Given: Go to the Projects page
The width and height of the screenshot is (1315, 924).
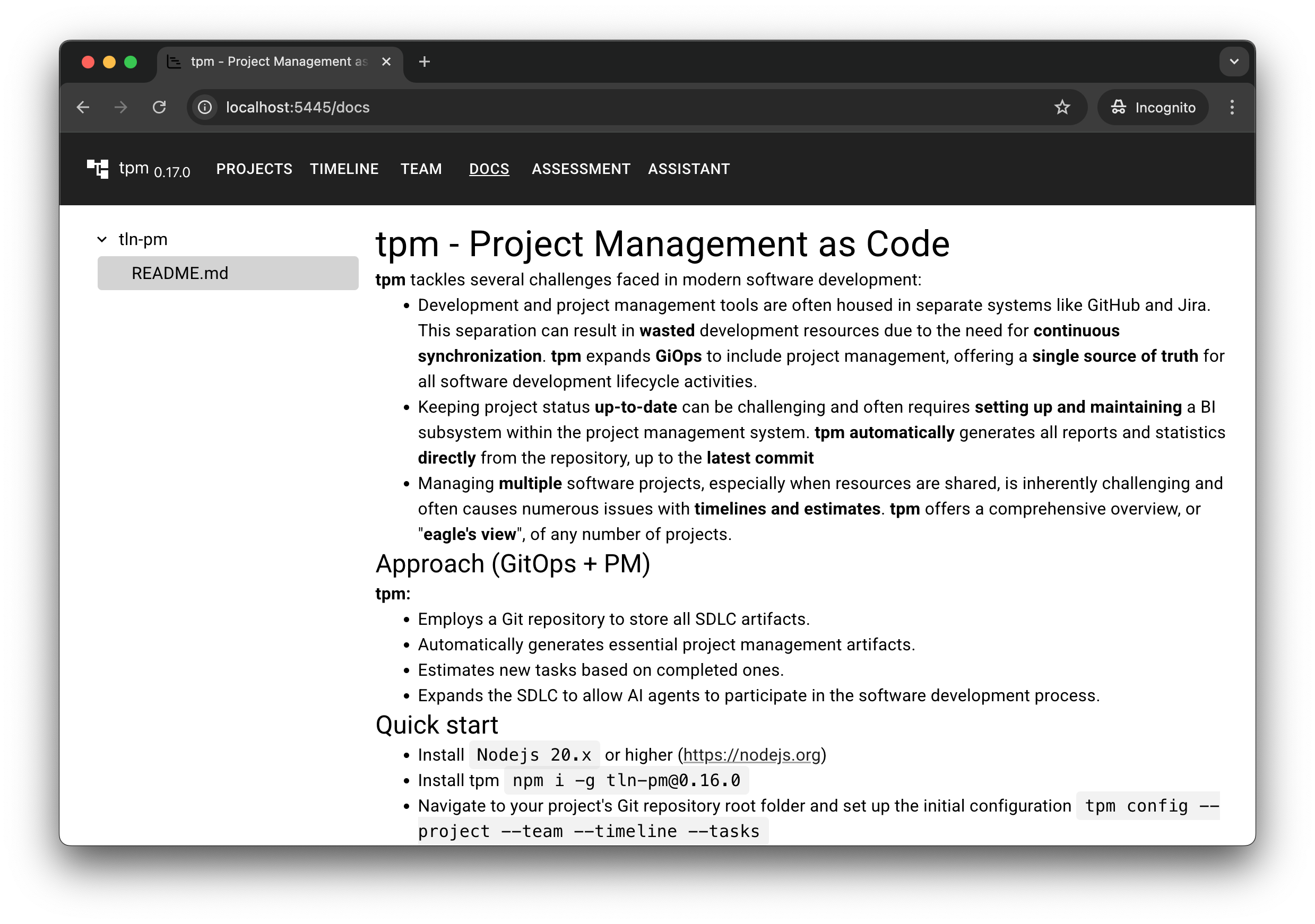Looking at the screenshot, I should coord(254,169).
